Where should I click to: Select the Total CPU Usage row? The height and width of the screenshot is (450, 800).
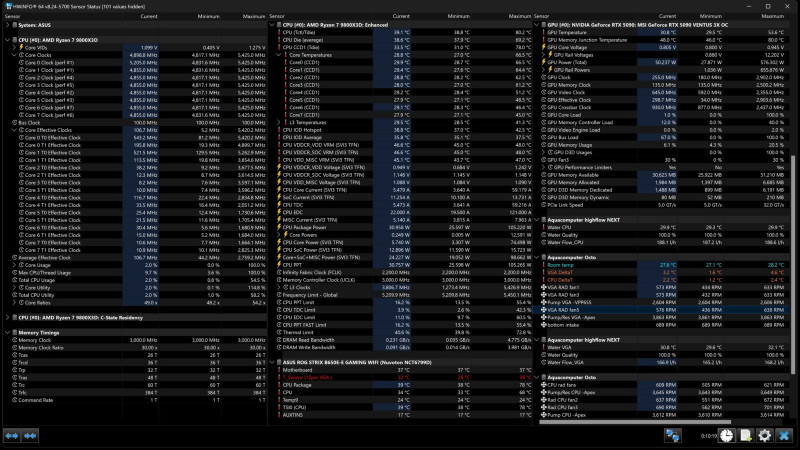[134, 280]
